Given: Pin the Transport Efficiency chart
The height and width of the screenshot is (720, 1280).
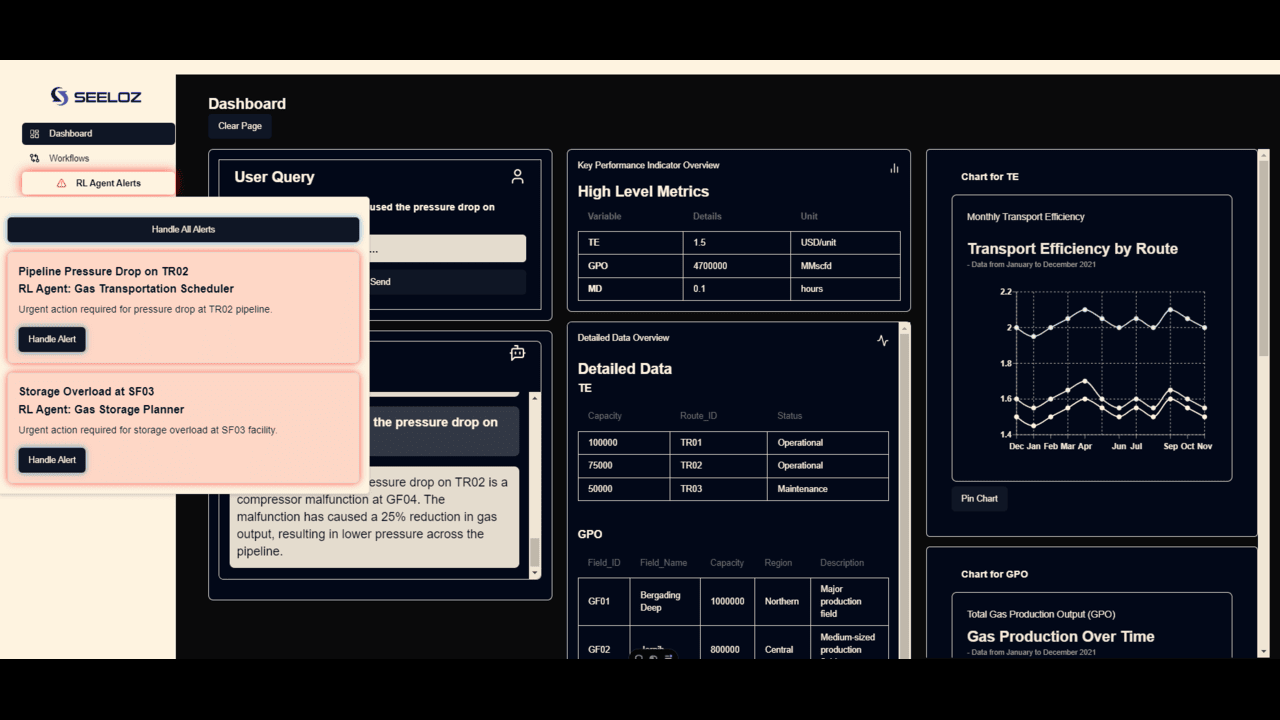Looking at the screenshot, I should pos(979,498).
